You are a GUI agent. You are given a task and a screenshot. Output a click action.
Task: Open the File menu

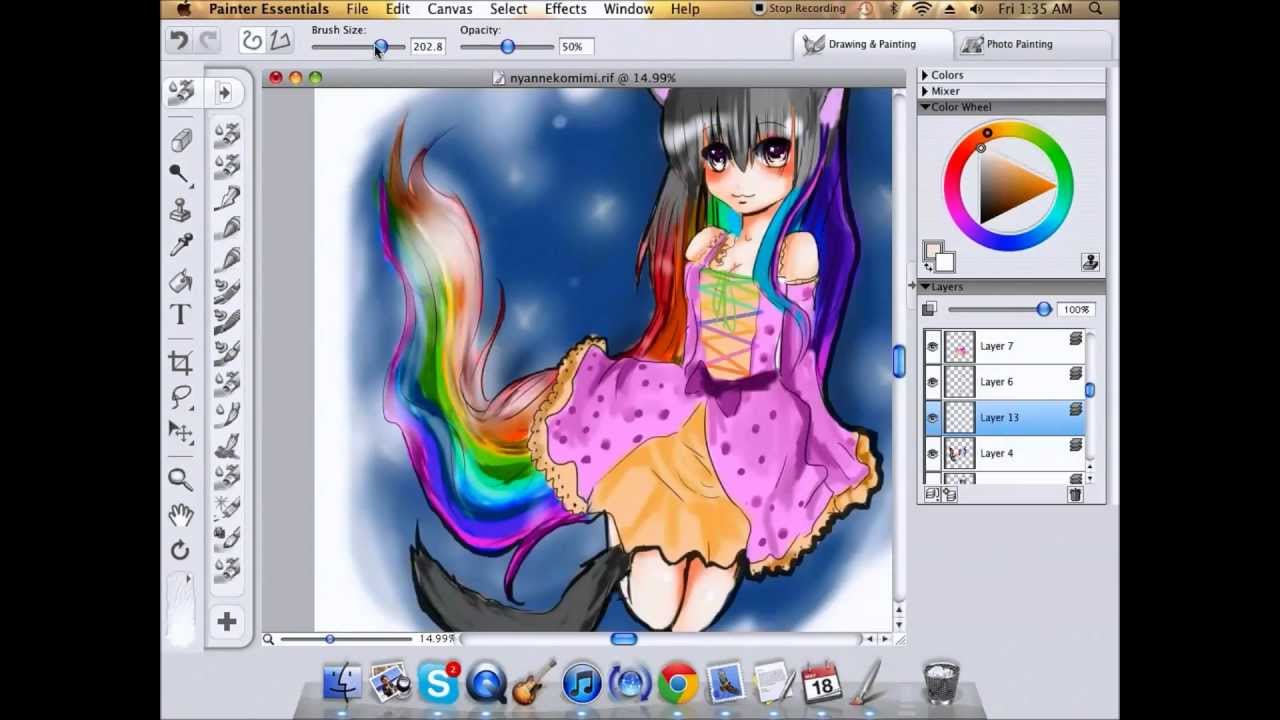tap(357, 9)
